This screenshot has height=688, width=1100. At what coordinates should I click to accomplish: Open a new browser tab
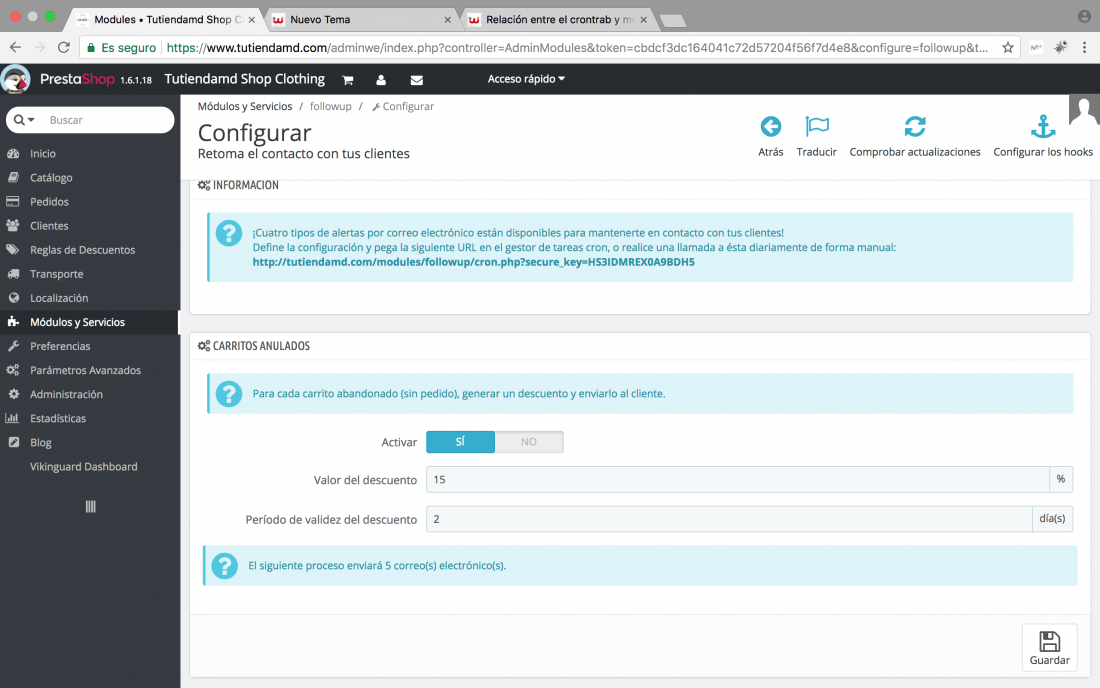pos(673,21)
